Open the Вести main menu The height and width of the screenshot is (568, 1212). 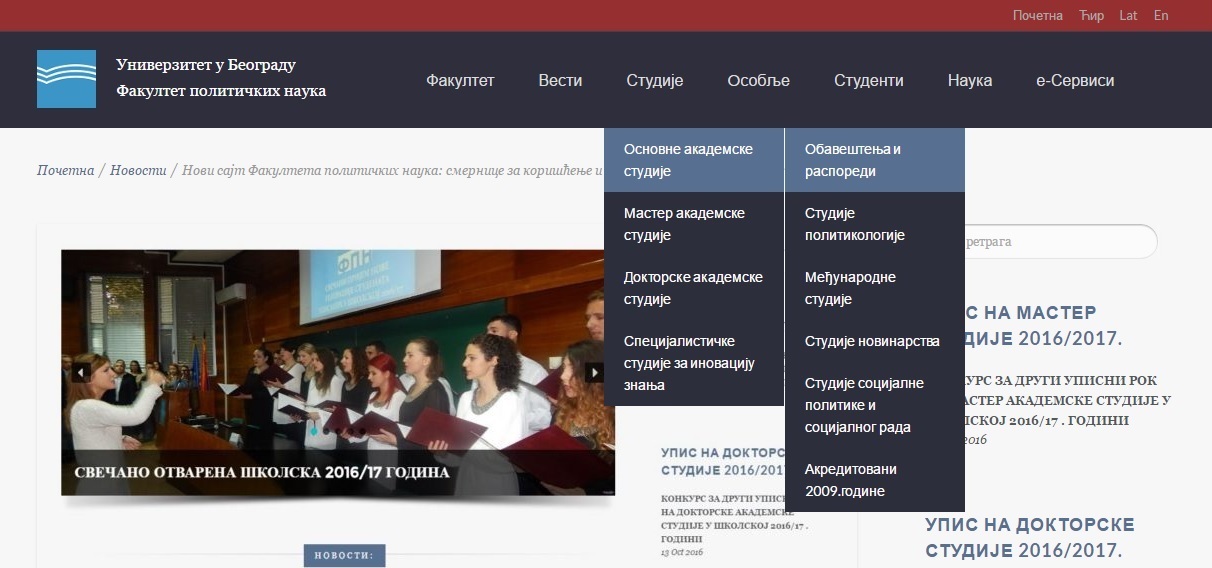click(560, 80)
